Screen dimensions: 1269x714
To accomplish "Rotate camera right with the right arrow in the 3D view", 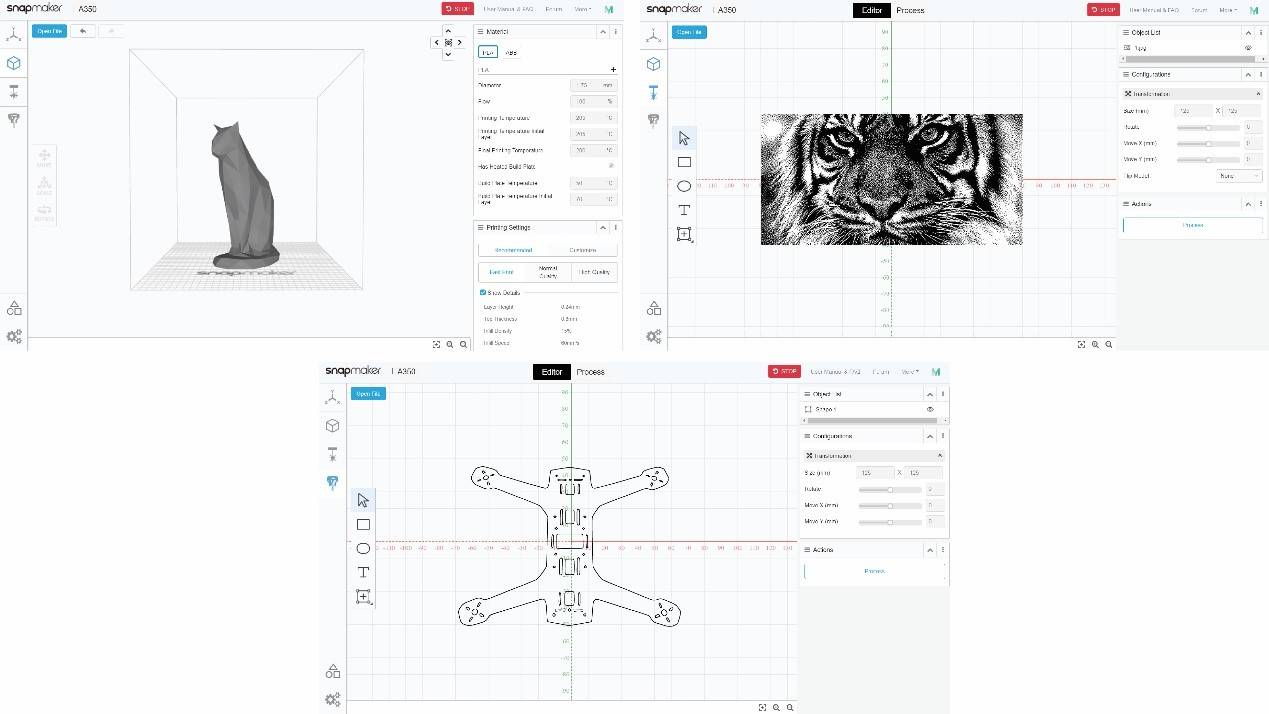I will click(x=461, y=43).
